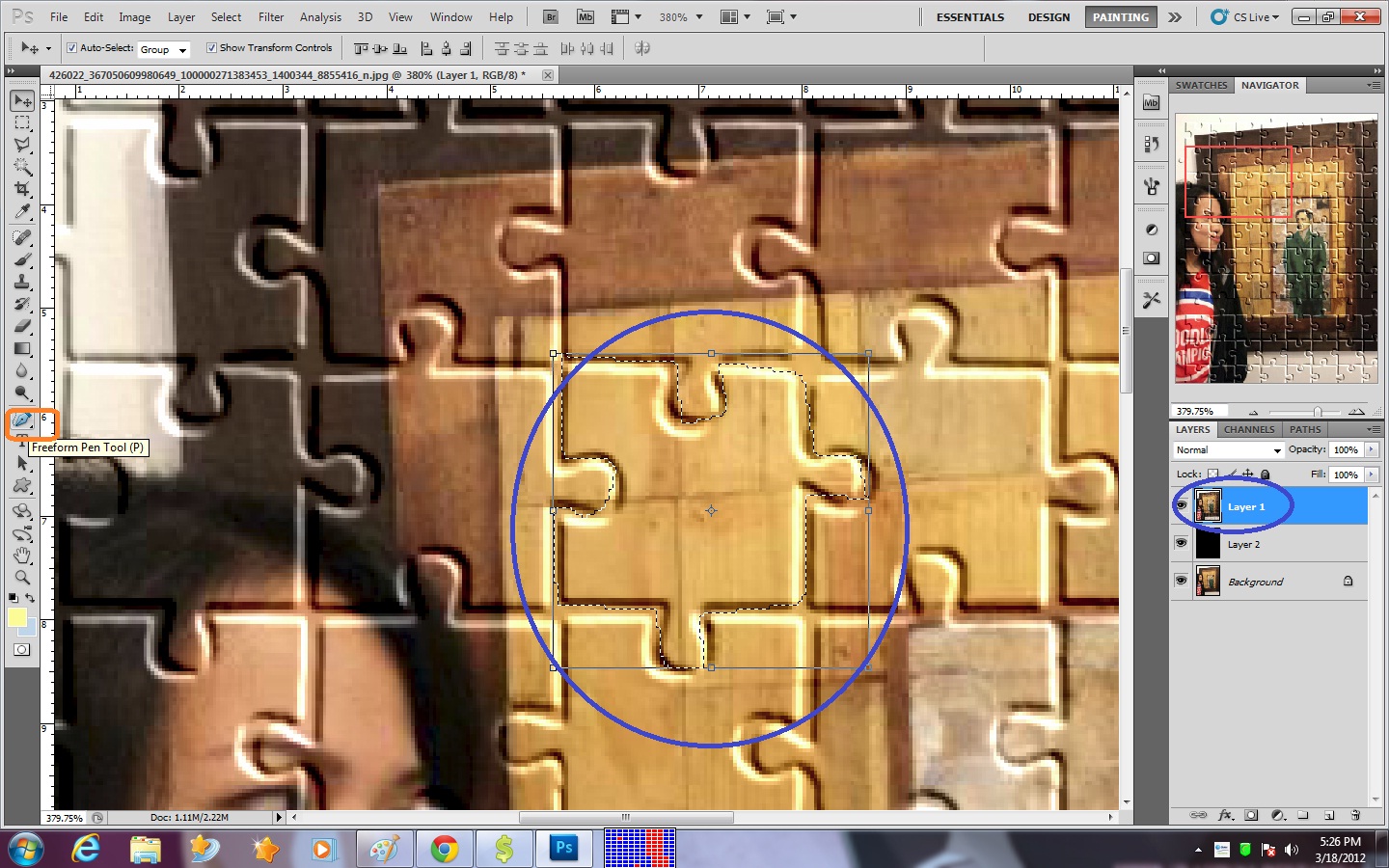
Task: Switch to the Design workspace
Action: point(1049,16)
